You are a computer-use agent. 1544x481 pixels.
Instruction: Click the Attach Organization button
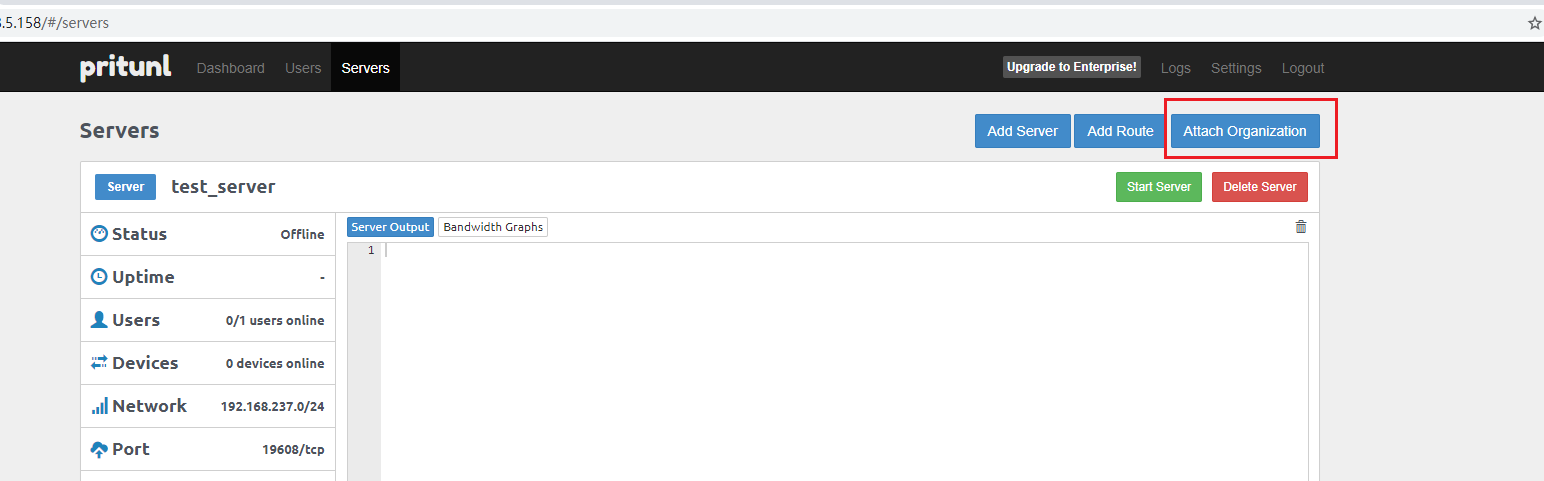[1244, 131]
